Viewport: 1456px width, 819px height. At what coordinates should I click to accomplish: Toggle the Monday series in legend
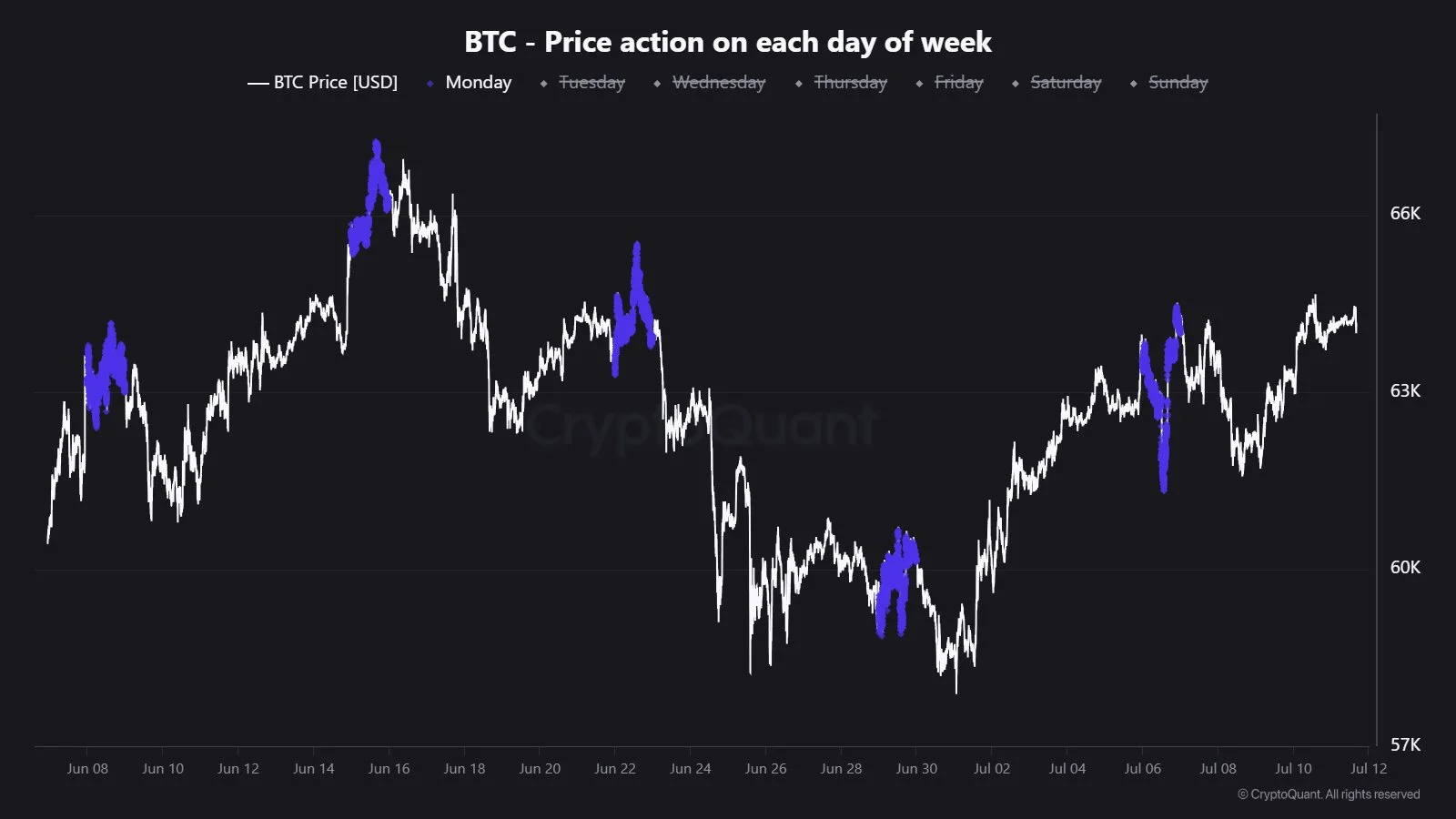coord(470,83)
